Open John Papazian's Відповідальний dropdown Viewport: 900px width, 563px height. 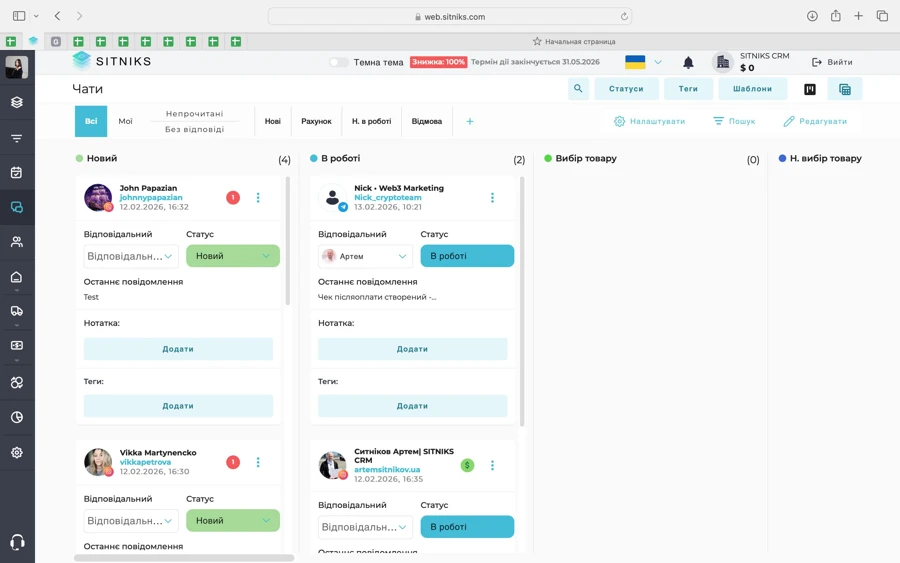point(131,256)
